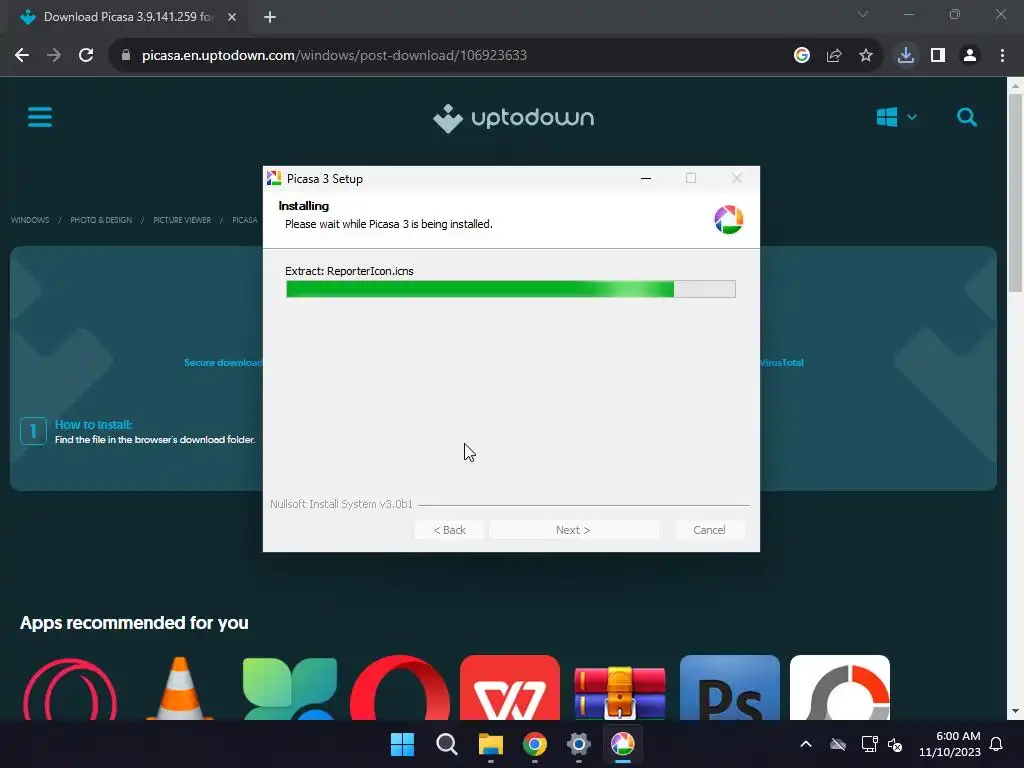Close the Download Picasa tab
Screen dimensions: 1024x768
pos(232,17)
